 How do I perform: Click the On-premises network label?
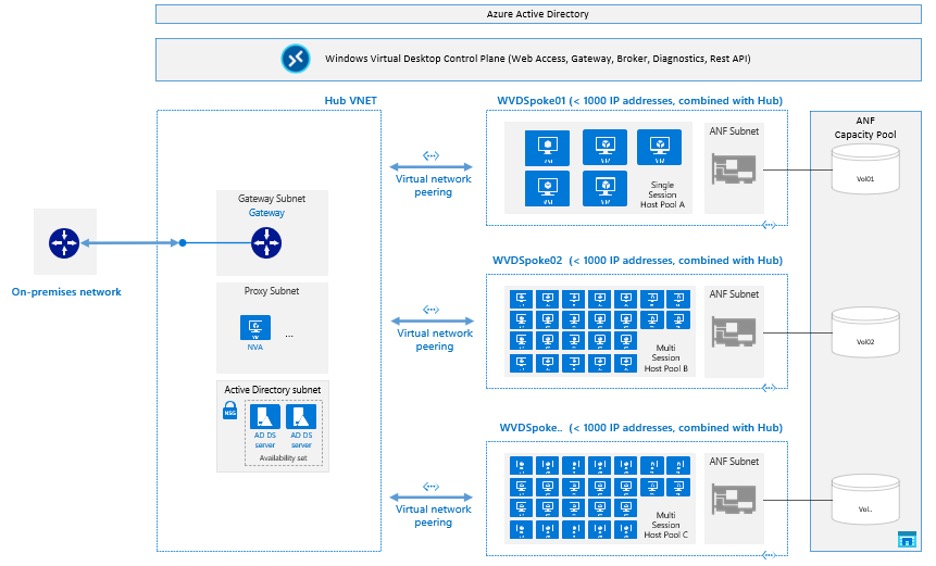coord(66,292)
